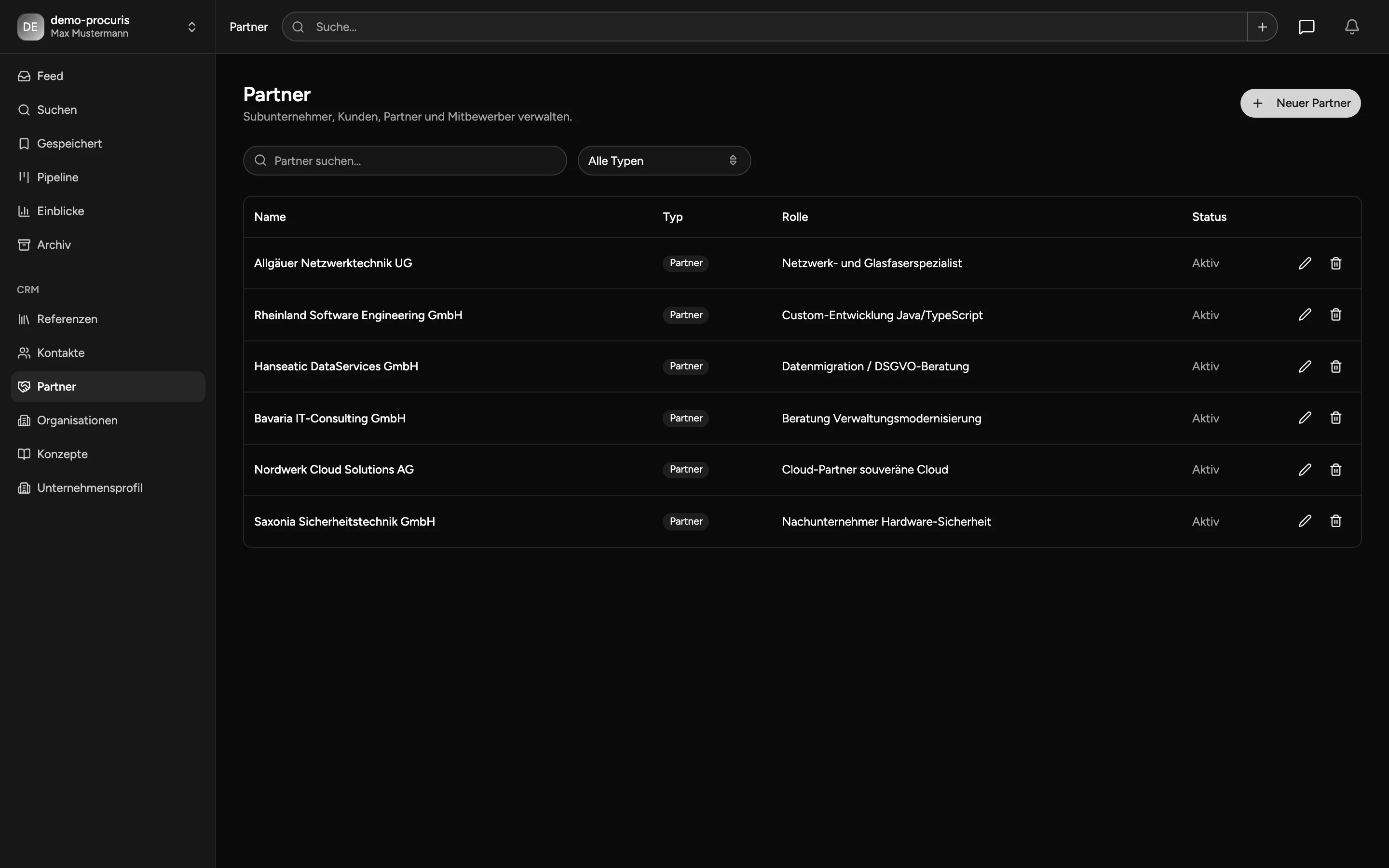Click the plus icon beside top search bar
Viewport: 1389px width, 868px height.
1262,27
